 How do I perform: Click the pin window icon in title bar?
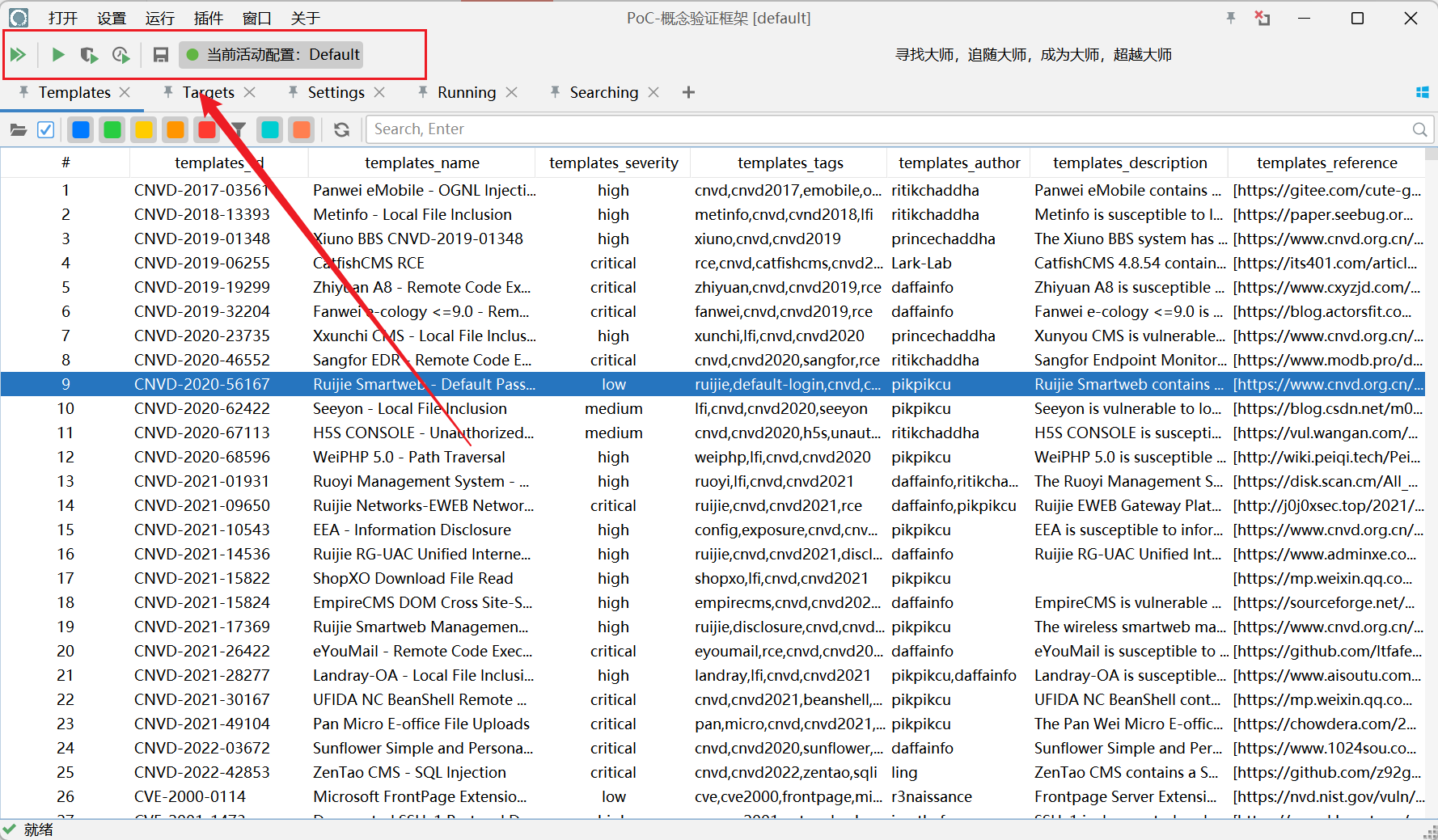point(1230,18)
